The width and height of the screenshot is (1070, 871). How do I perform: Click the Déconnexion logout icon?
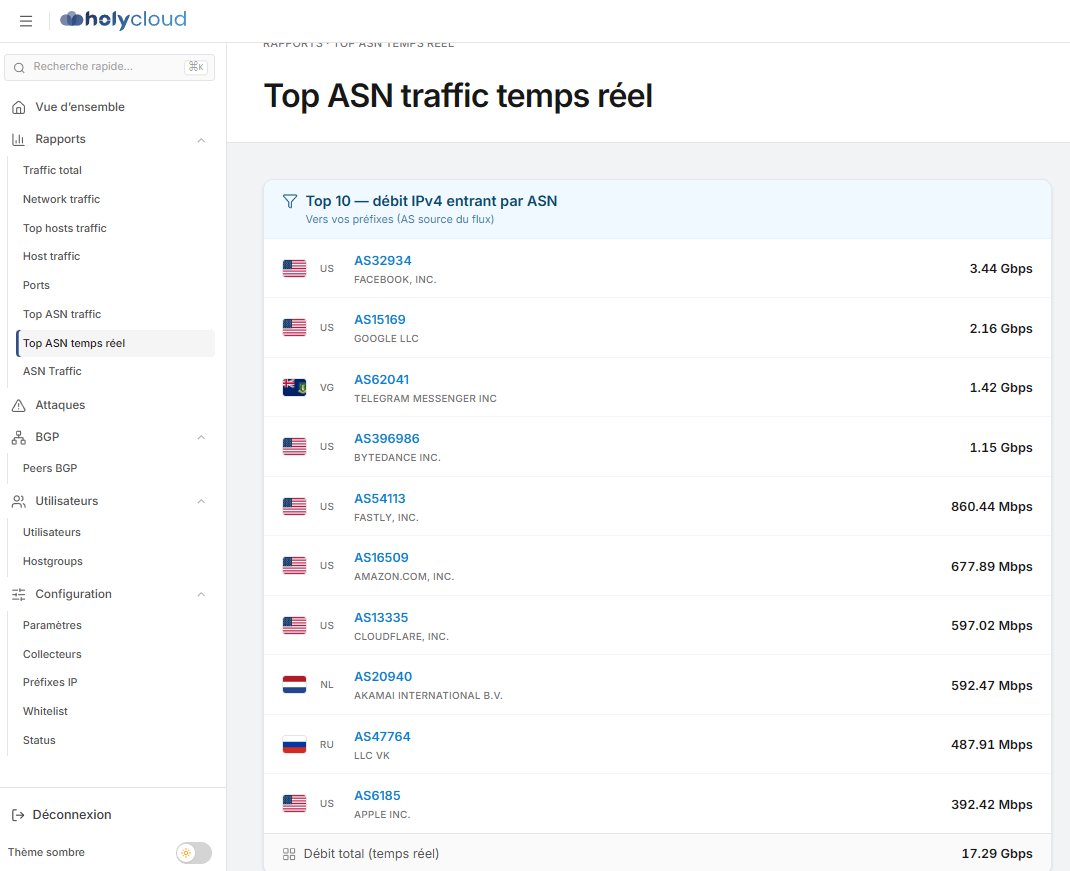point(18,815)
